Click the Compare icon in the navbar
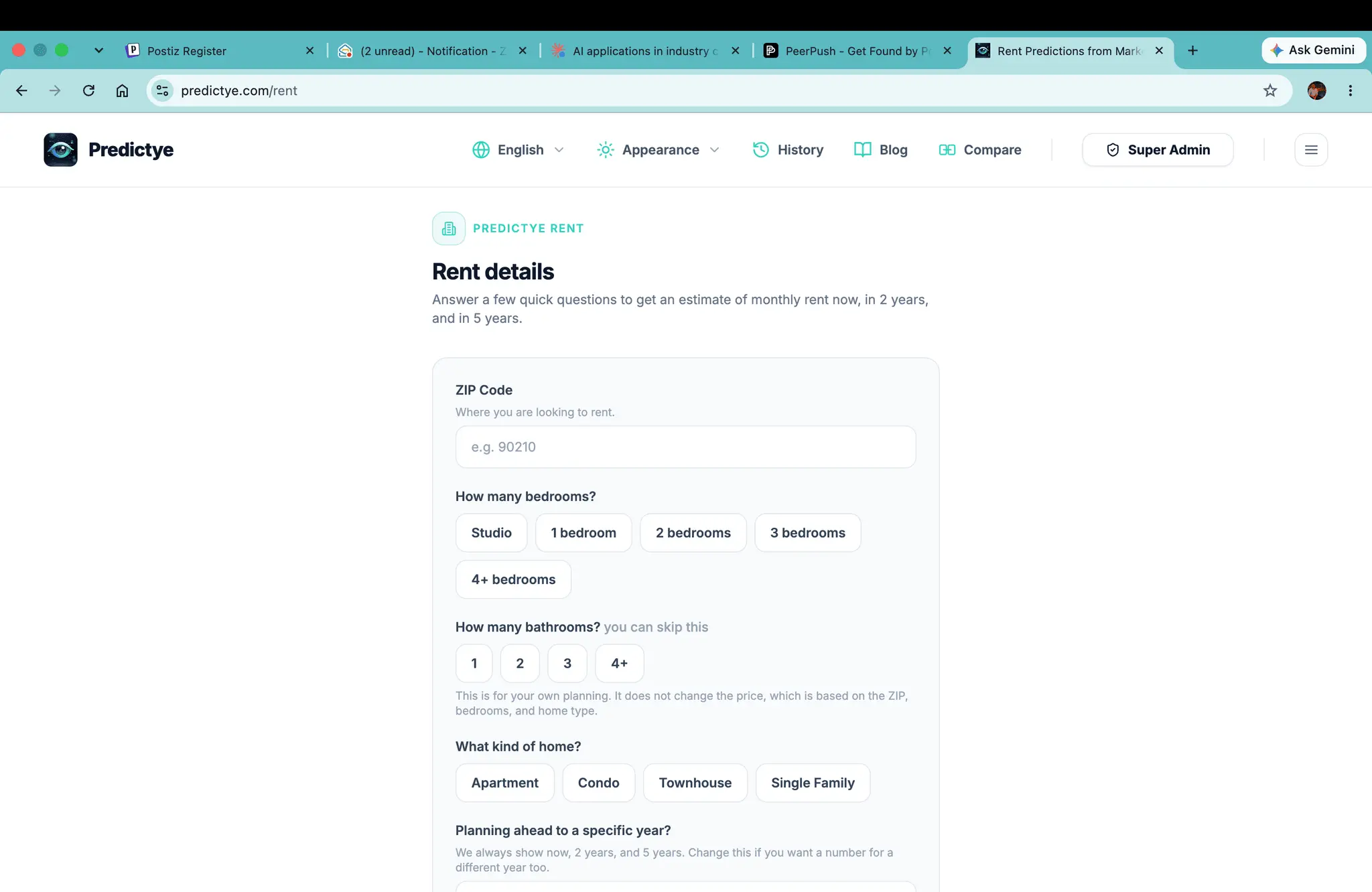The width and height of the screenshot is (1372, 892). click(x=947, y=150)
